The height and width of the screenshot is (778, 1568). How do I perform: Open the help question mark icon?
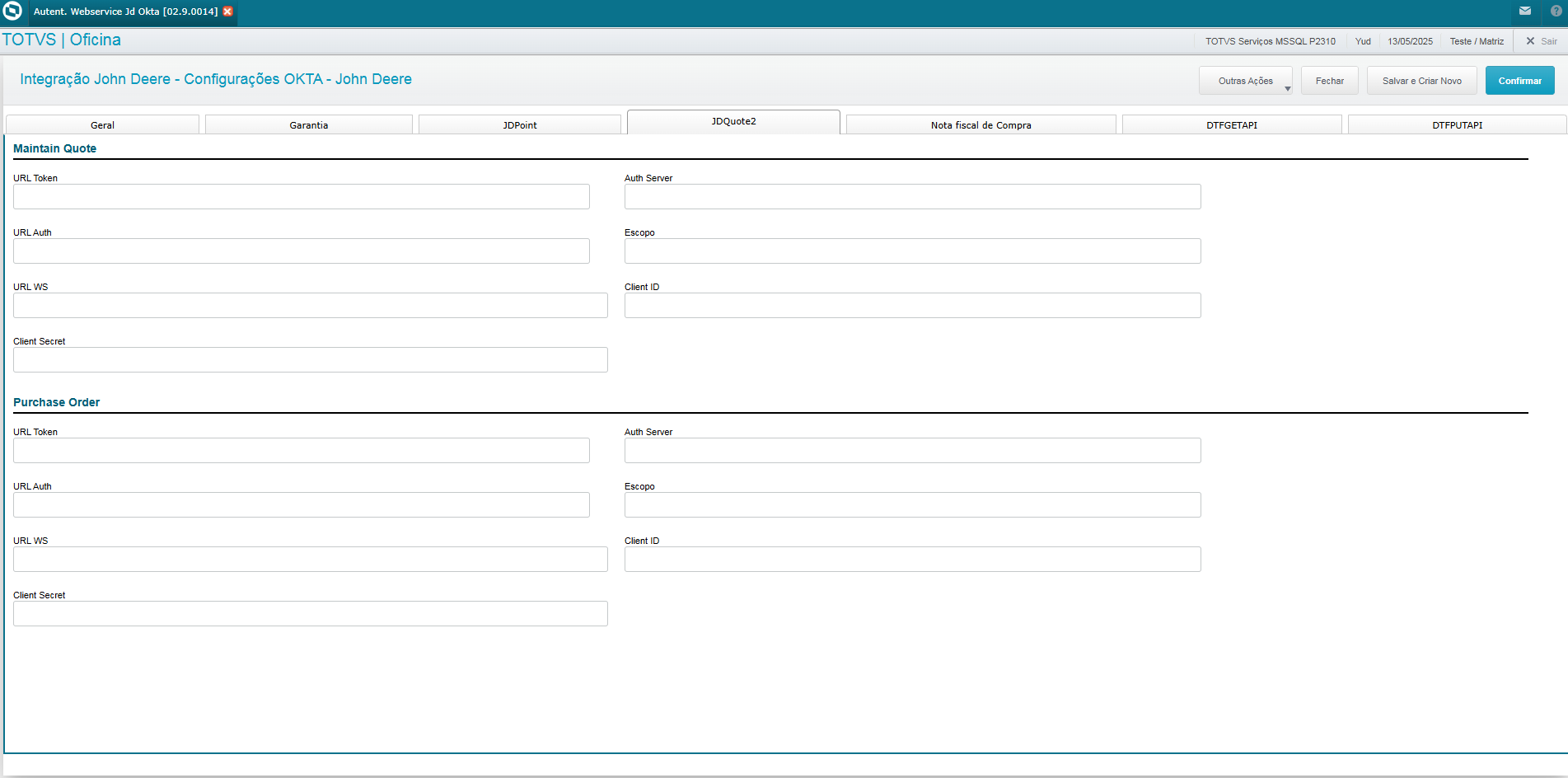click(x=1556, y=11)
